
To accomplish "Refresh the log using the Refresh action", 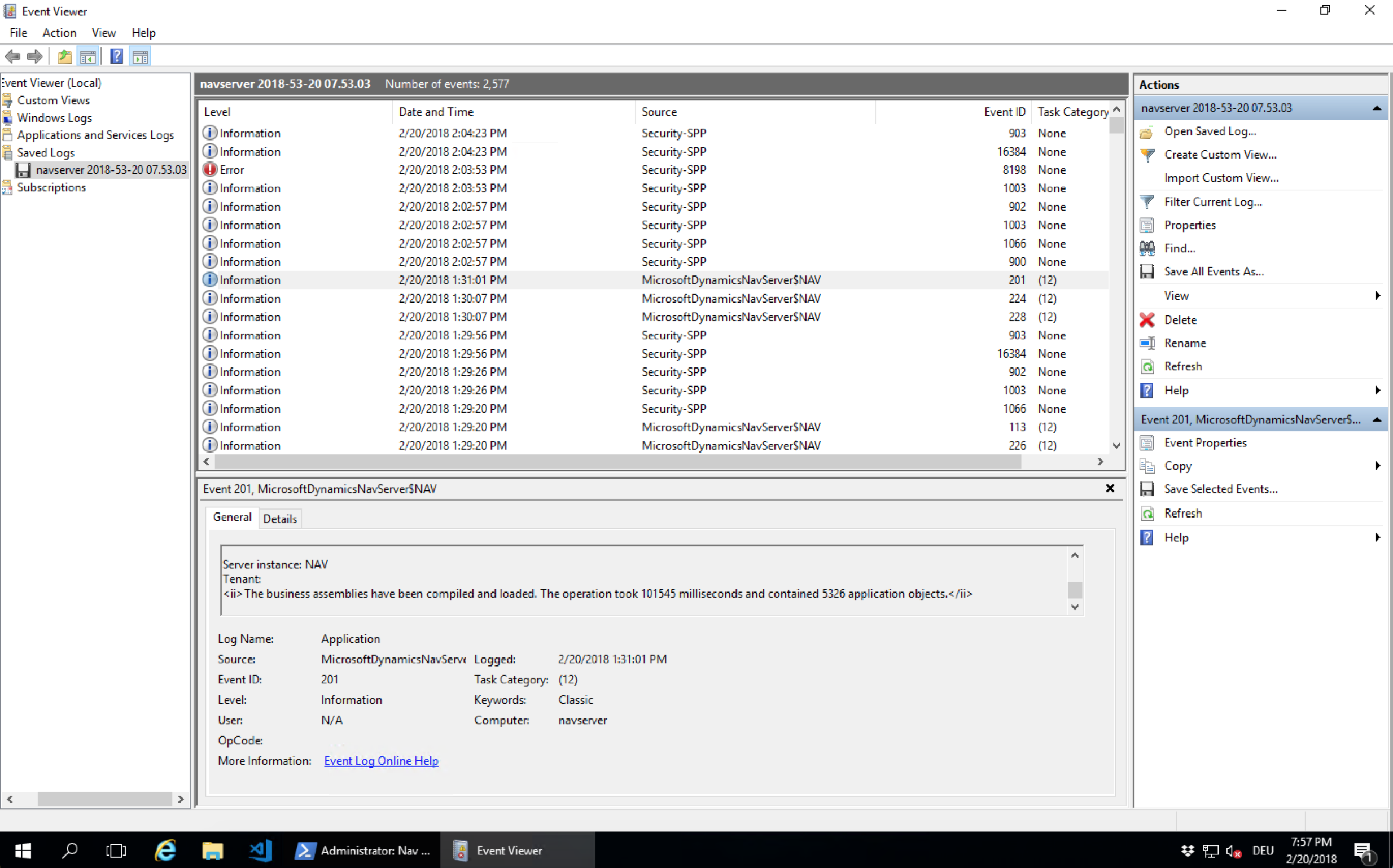I will coord(1184,366).
